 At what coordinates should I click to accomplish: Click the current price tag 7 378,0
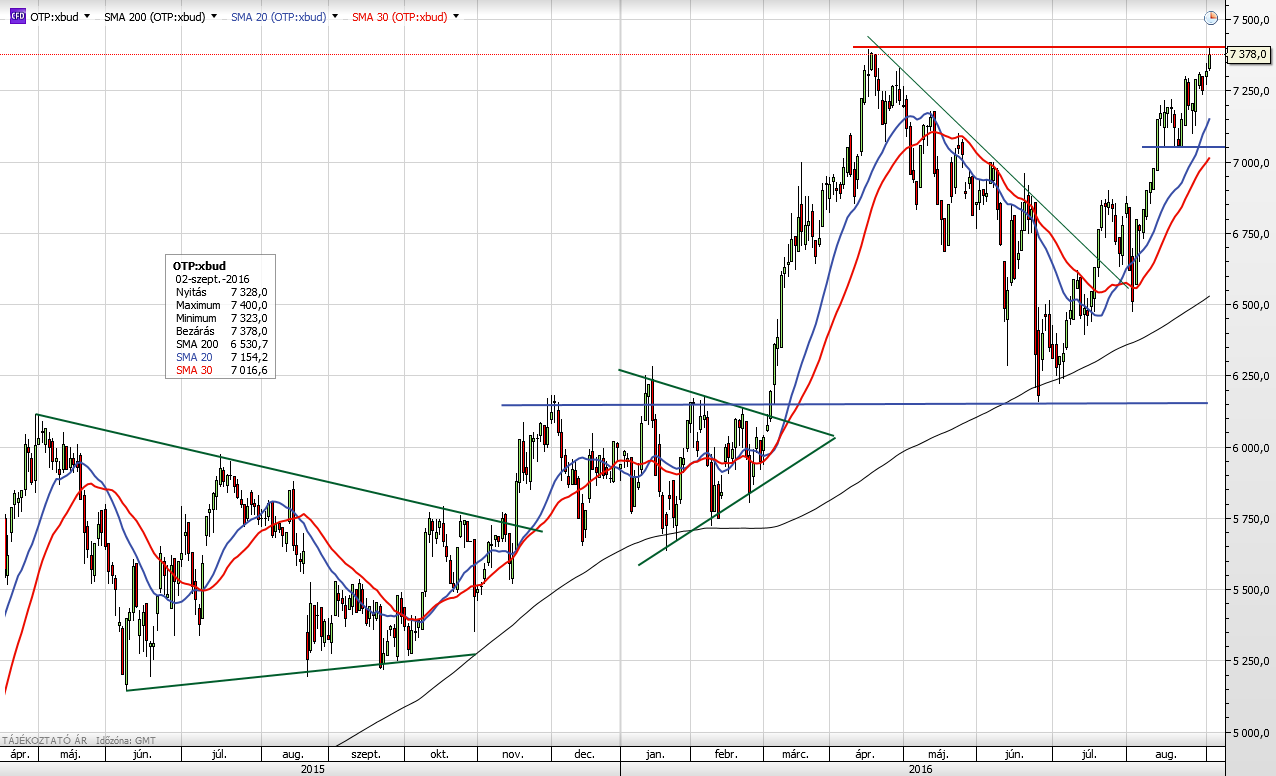pos(1249,54)
